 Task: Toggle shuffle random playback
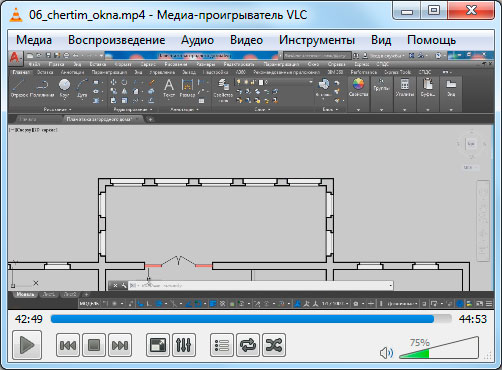pyautogui.click(x=274, y=345)
